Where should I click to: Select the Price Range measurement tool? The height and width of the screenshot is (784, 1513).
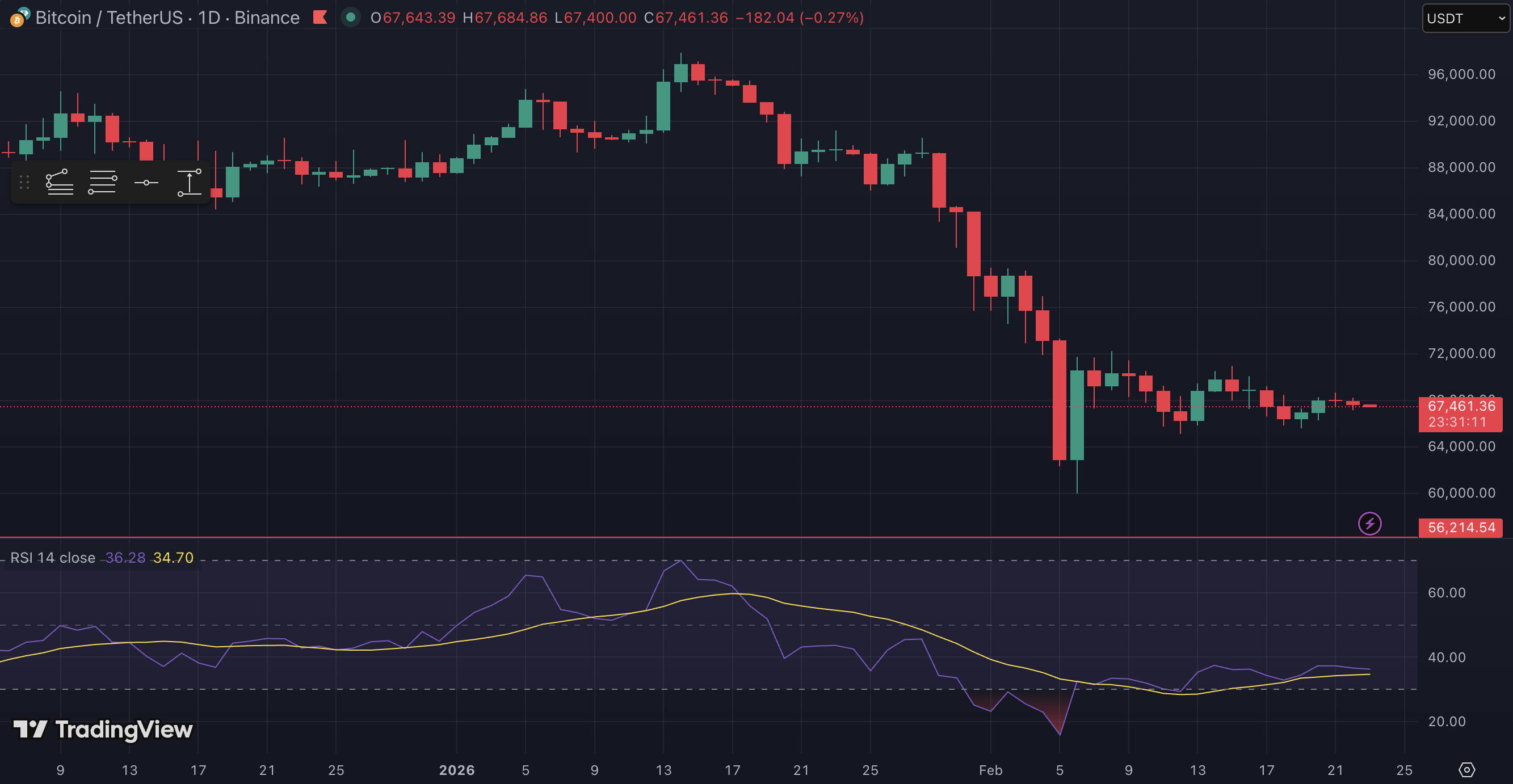pos(189,182)
